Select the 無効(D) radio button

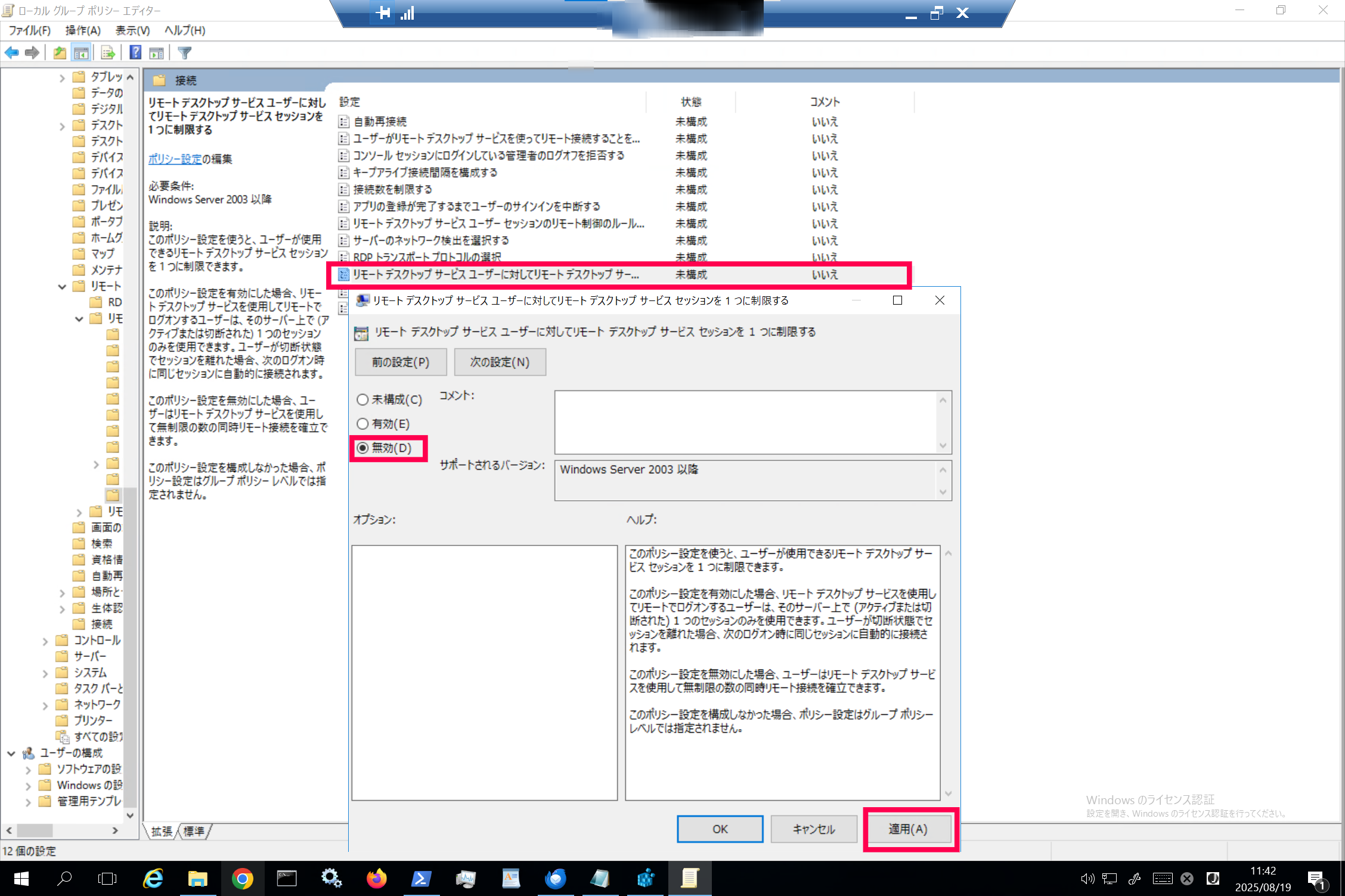362,448
